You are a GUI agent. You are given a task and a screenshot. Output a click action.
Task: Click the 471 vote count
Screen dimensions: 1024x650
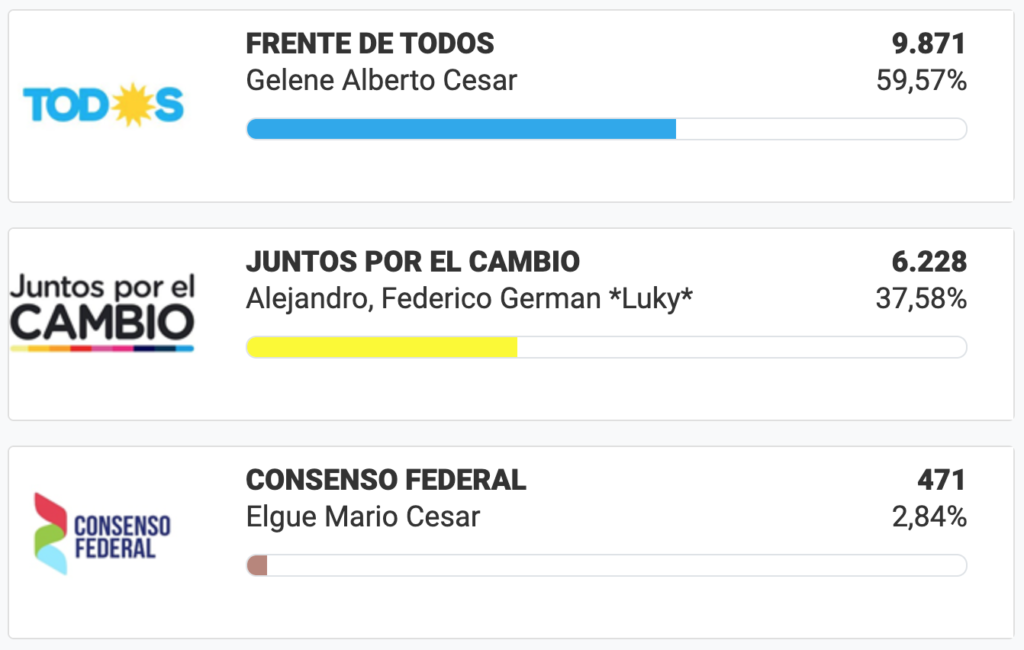(x=941, y=480)
